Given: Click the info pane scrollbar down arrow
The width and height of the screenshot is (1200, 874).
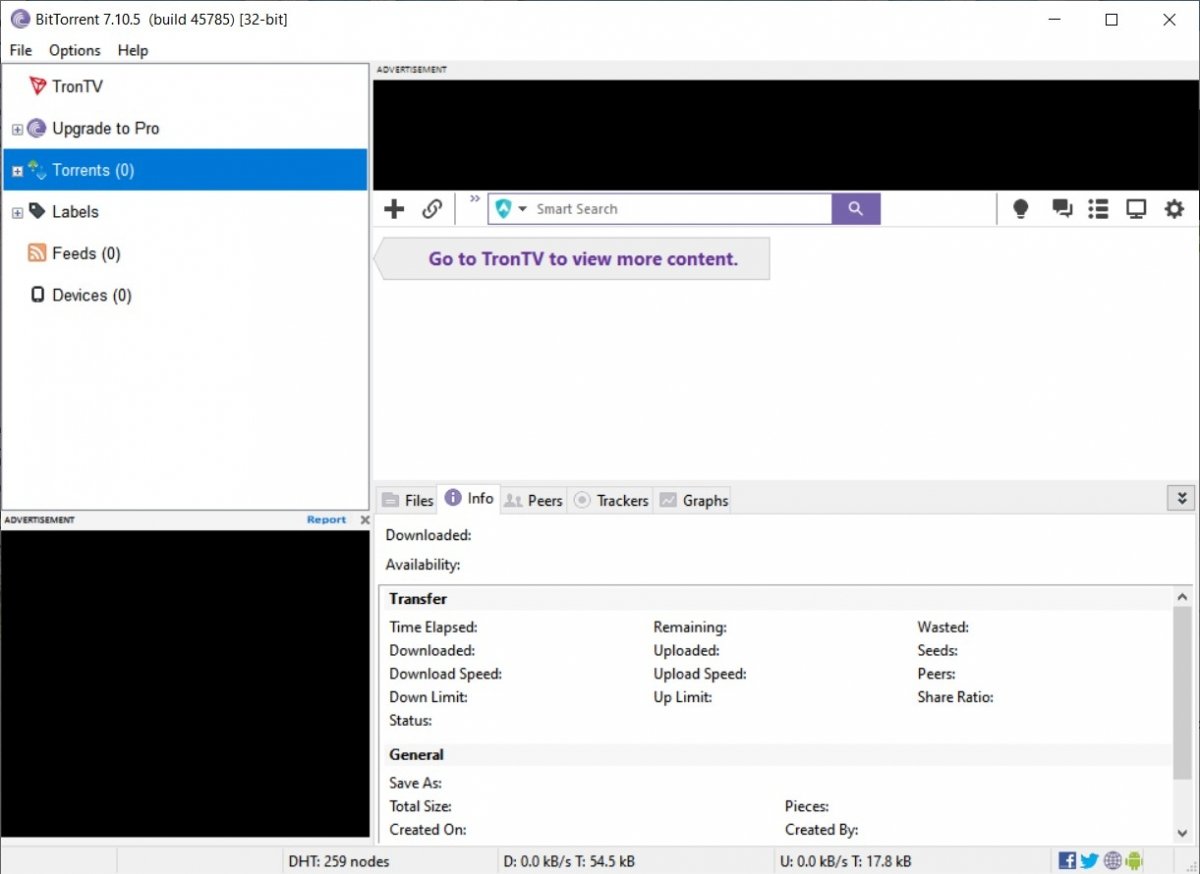Looking at the screenshot, I should [x=1183, y=833].
